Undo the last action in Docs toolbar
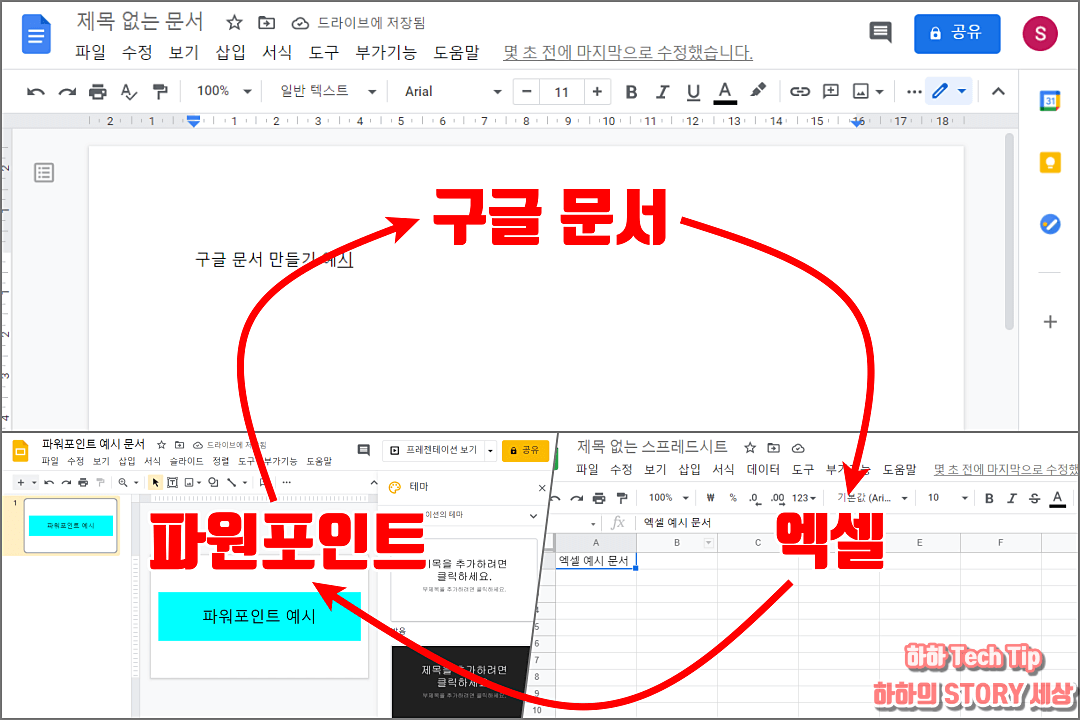This screenshot has height=720, width=1080. (36, 92)
